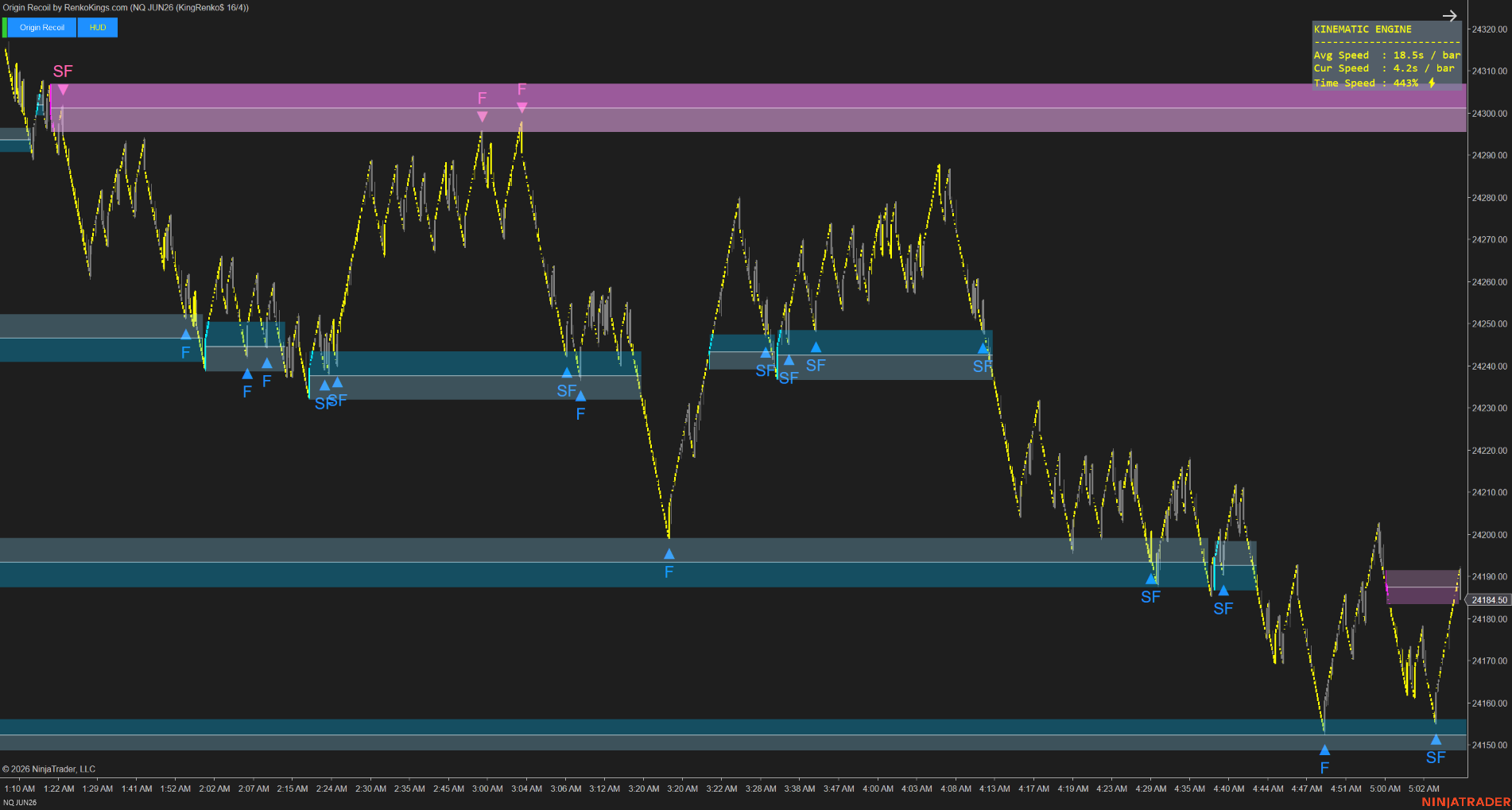Click the NINJATRADER logo in bottom corner

(x=1465, y=801)
